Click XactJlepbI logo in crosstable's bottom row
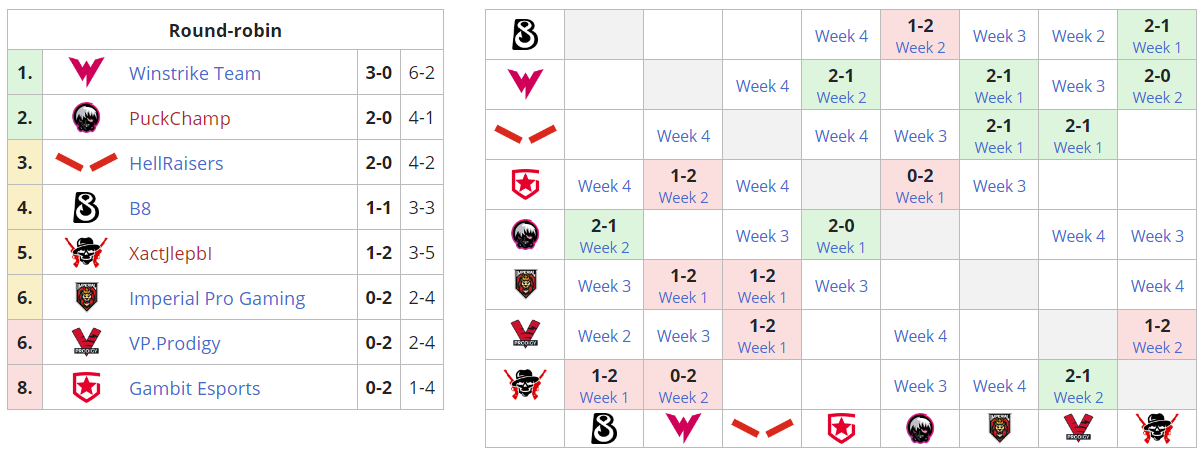 (x=1157, y=429)
